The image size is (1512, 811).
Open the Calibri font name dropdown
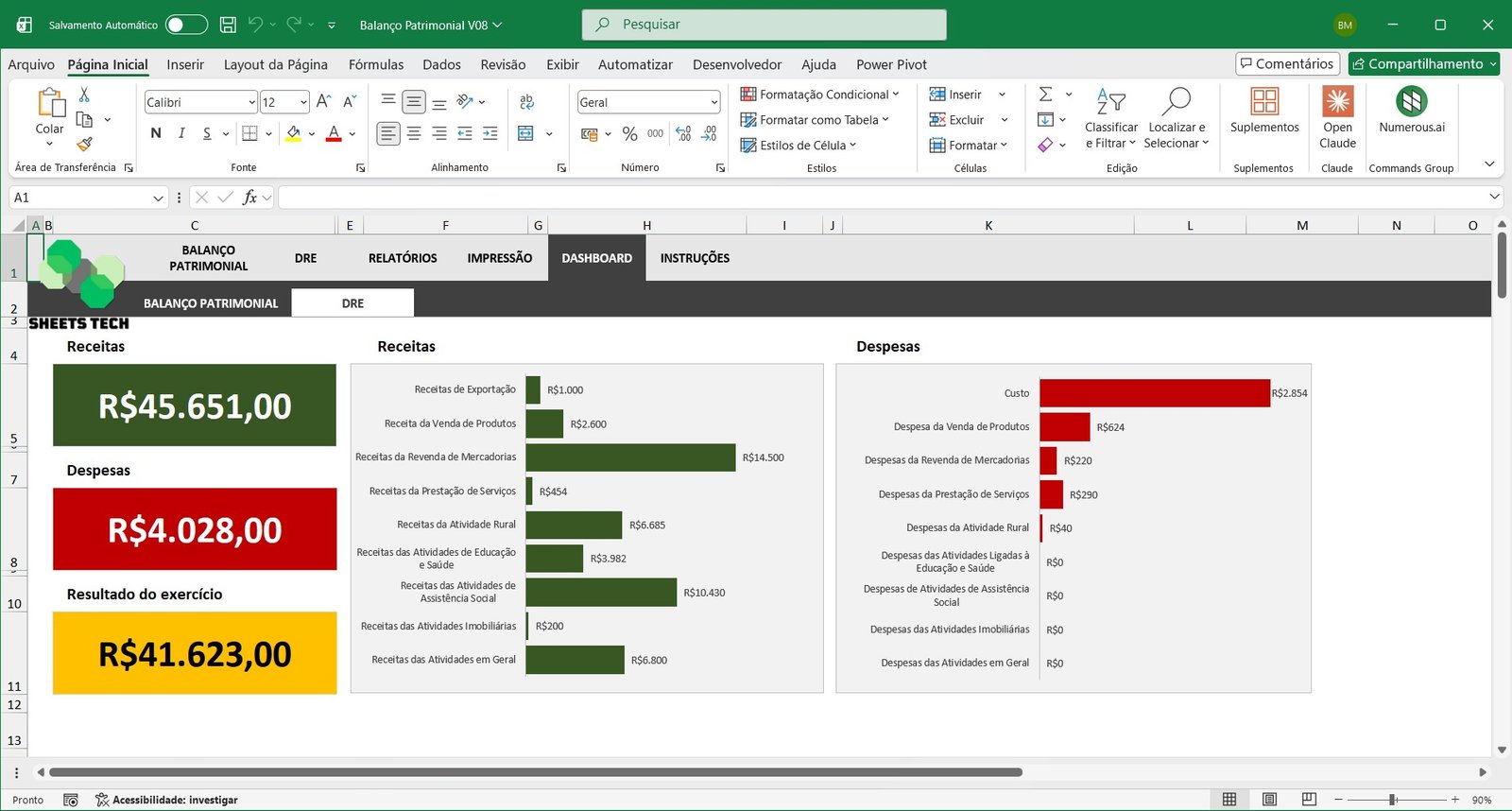[251, 102]
